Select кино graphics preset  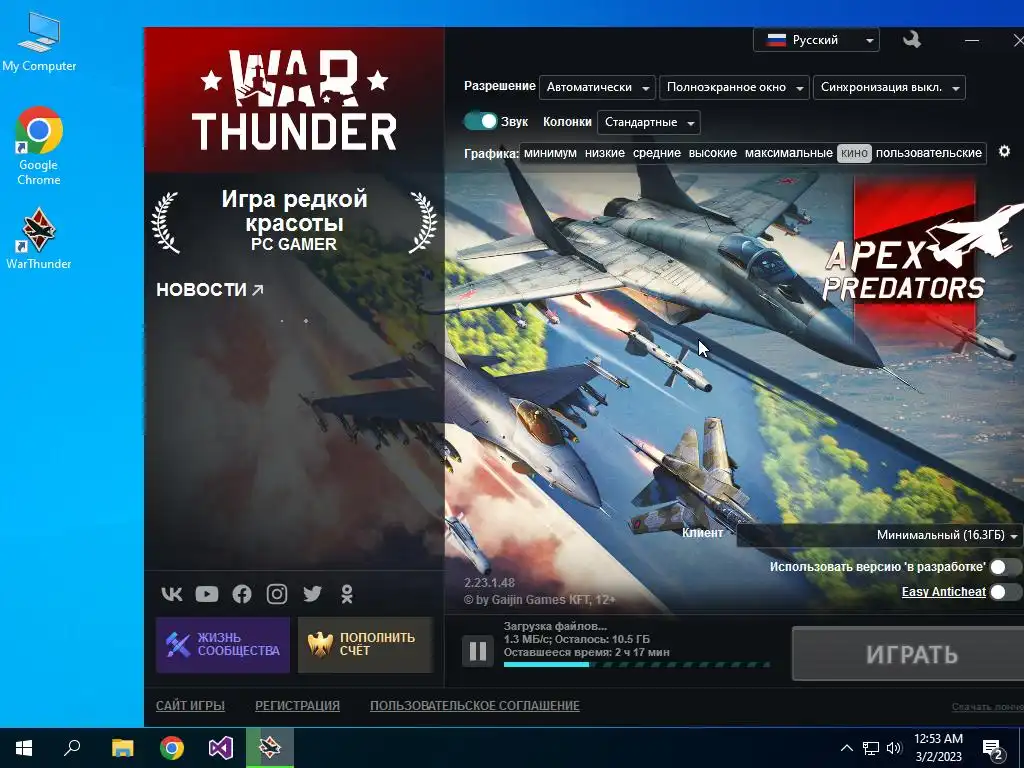854,153
